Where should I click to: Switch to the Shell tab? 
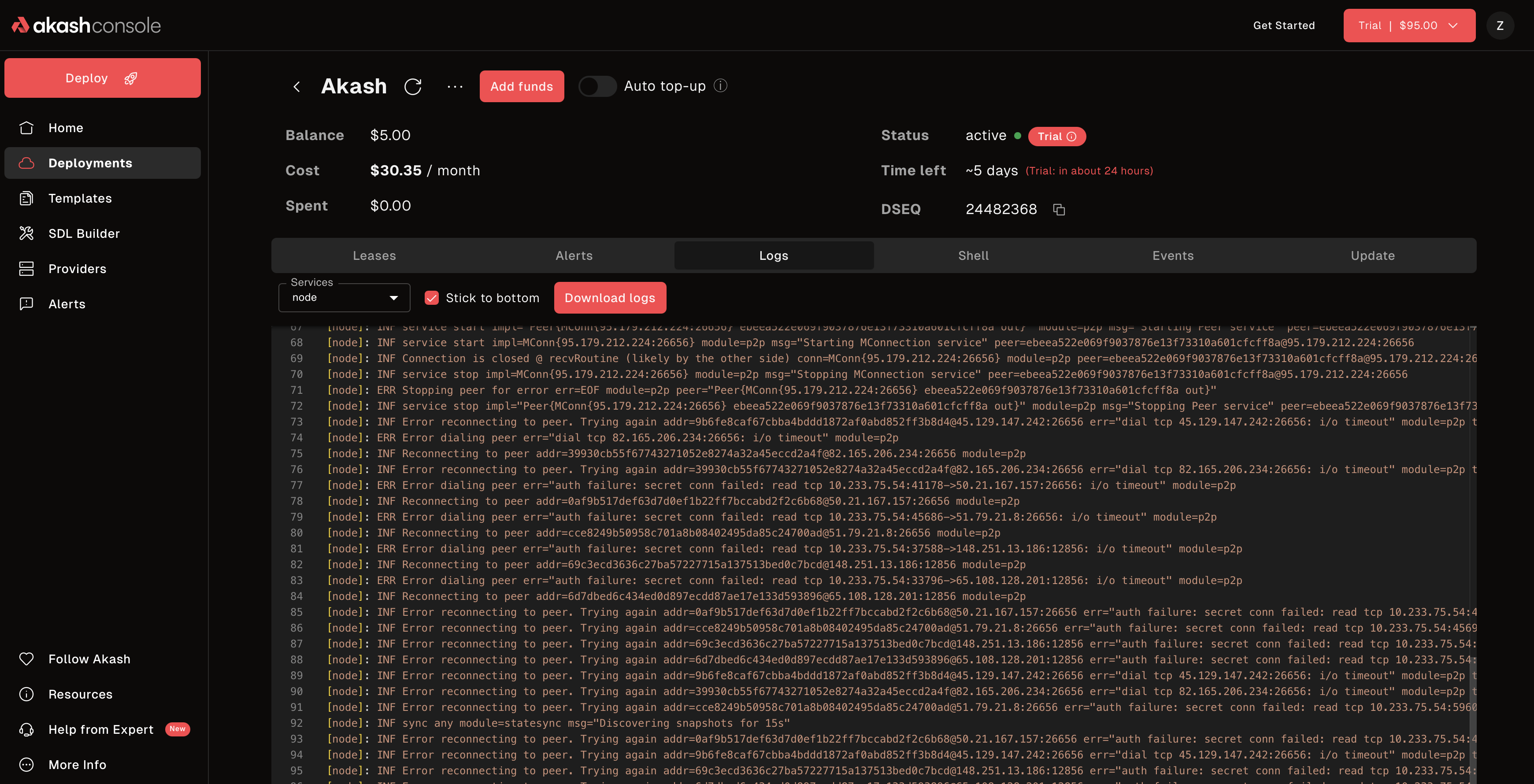(973, 255)
